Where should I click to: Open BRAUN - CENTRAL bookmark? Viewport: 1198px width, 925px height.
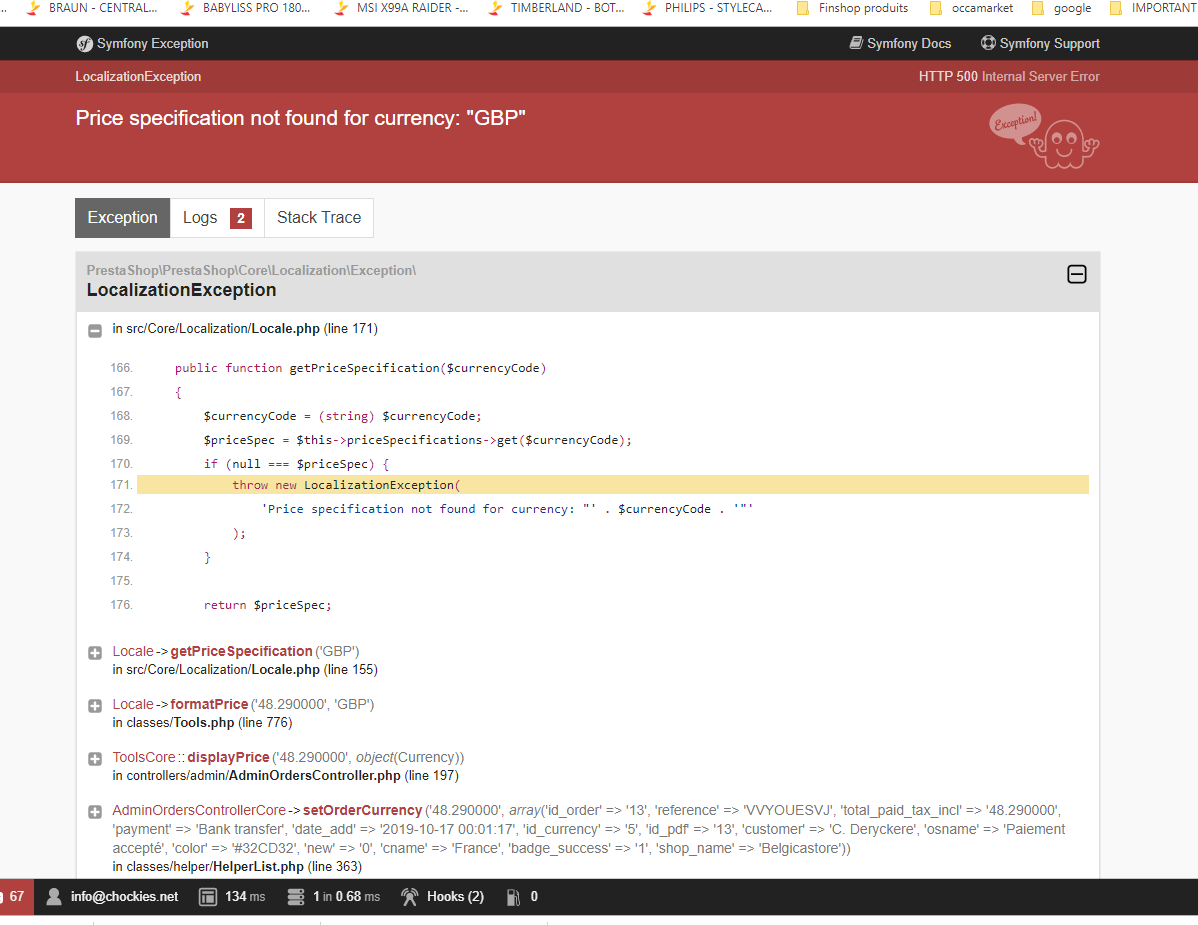(93, 8)
